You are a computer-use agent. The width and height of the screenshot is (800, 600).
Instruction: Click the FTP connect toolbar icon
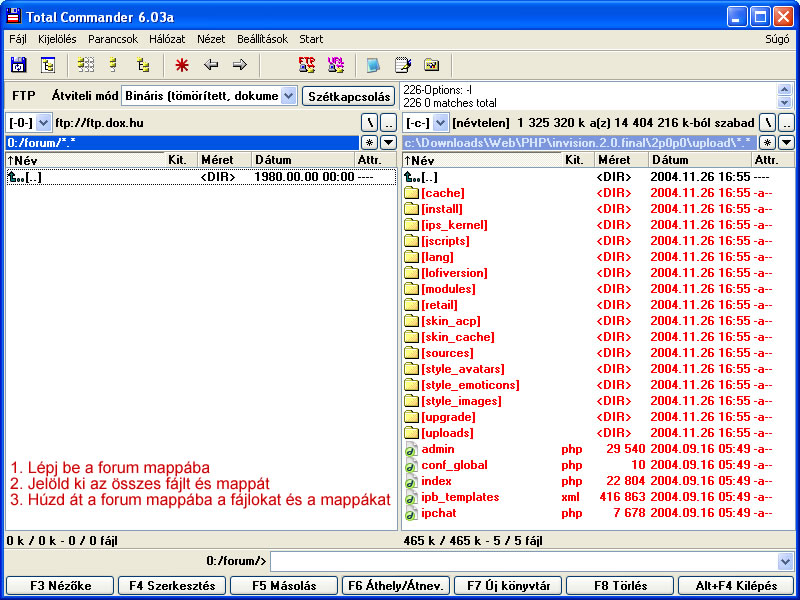tap(307, 65)
